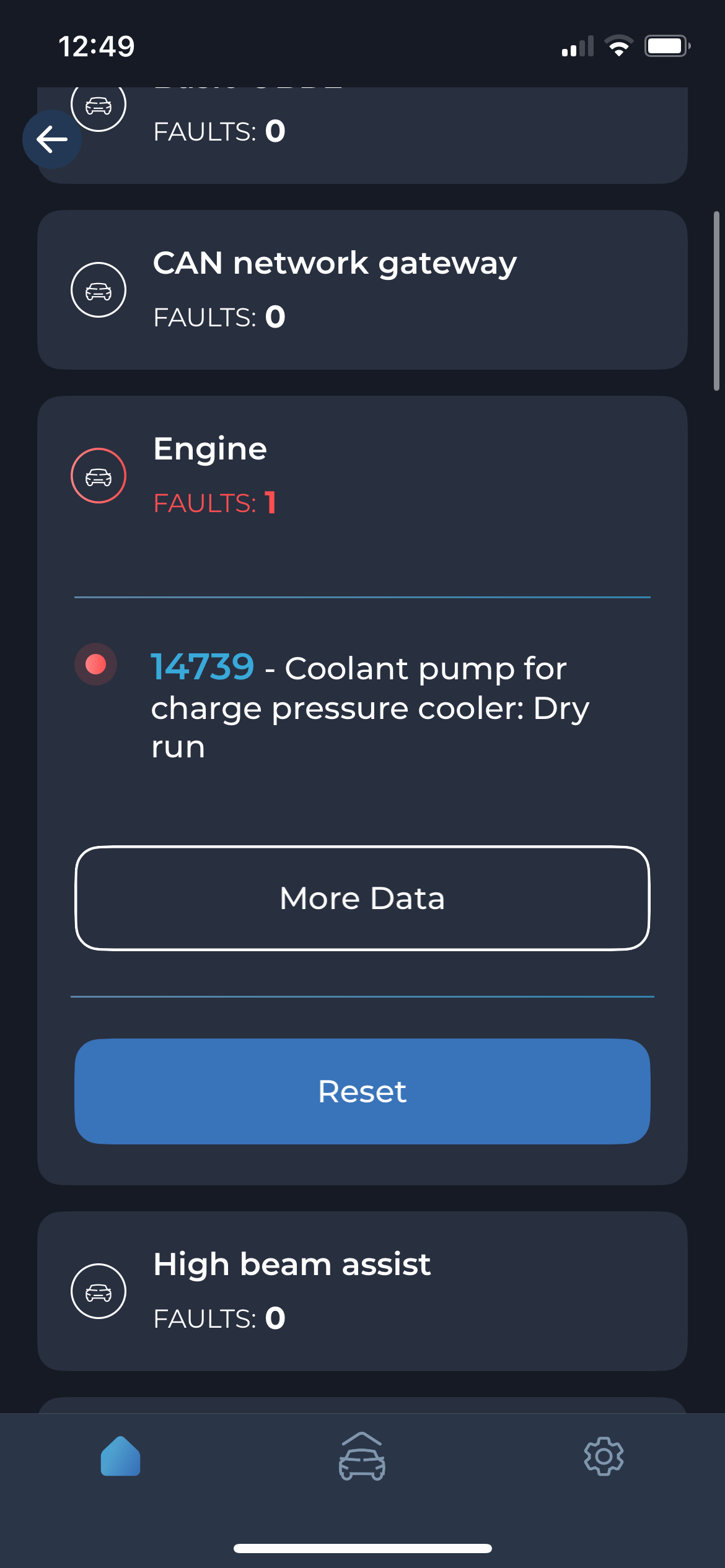This screenshot has width=725, height=1568.
Task: Tap the CAN network gateway car icon
Action: [99, 290]
